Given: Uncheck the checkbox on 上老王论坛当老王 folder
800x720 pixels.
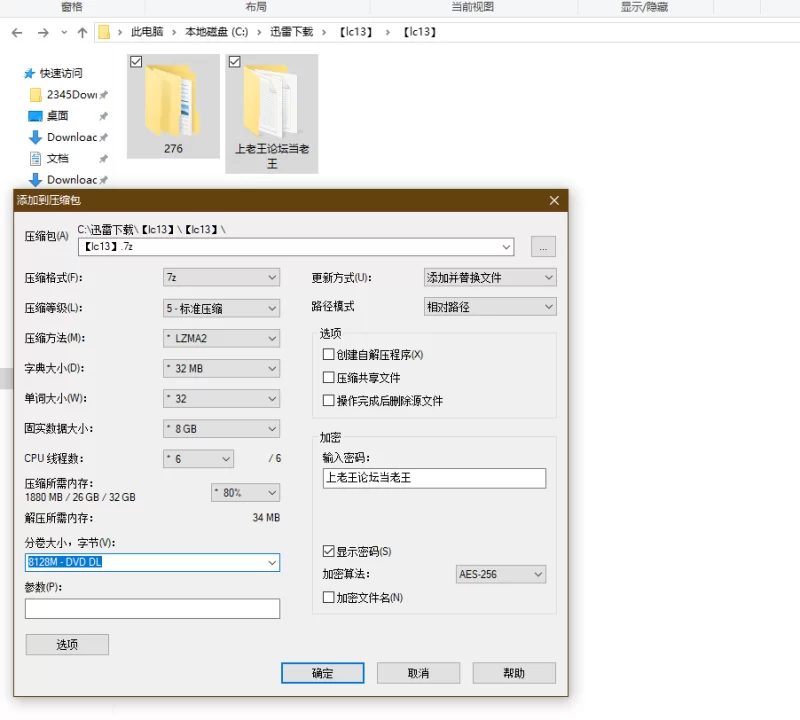Looking at the screenshot, I should [234, 62].
